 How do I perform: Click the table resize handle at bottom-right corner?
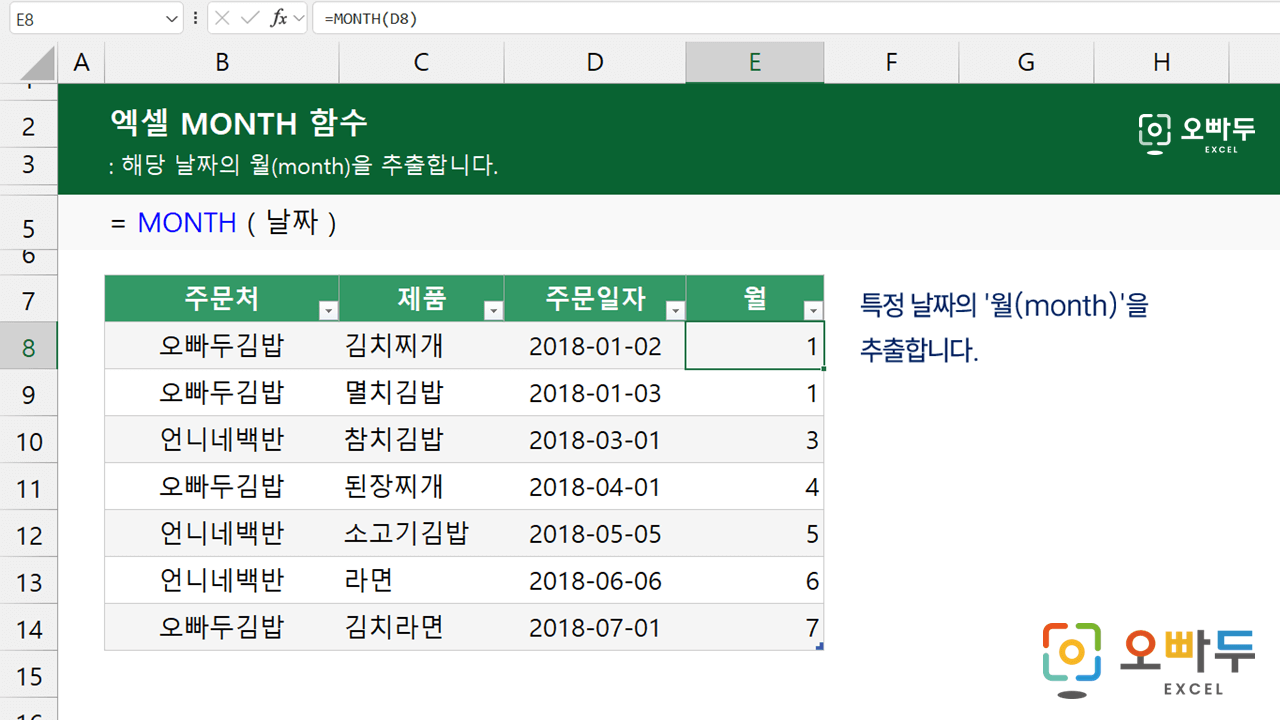(x=820, y=647)
